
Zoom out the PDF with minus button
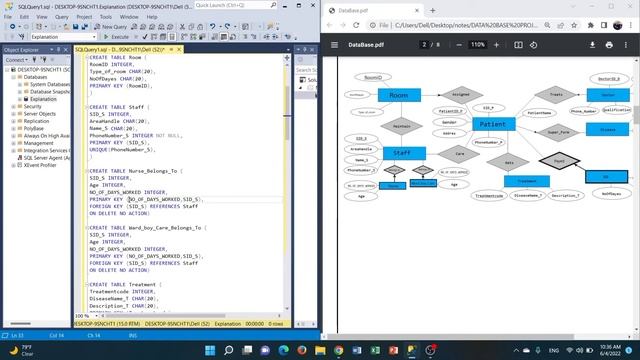(x=459, y=45)
